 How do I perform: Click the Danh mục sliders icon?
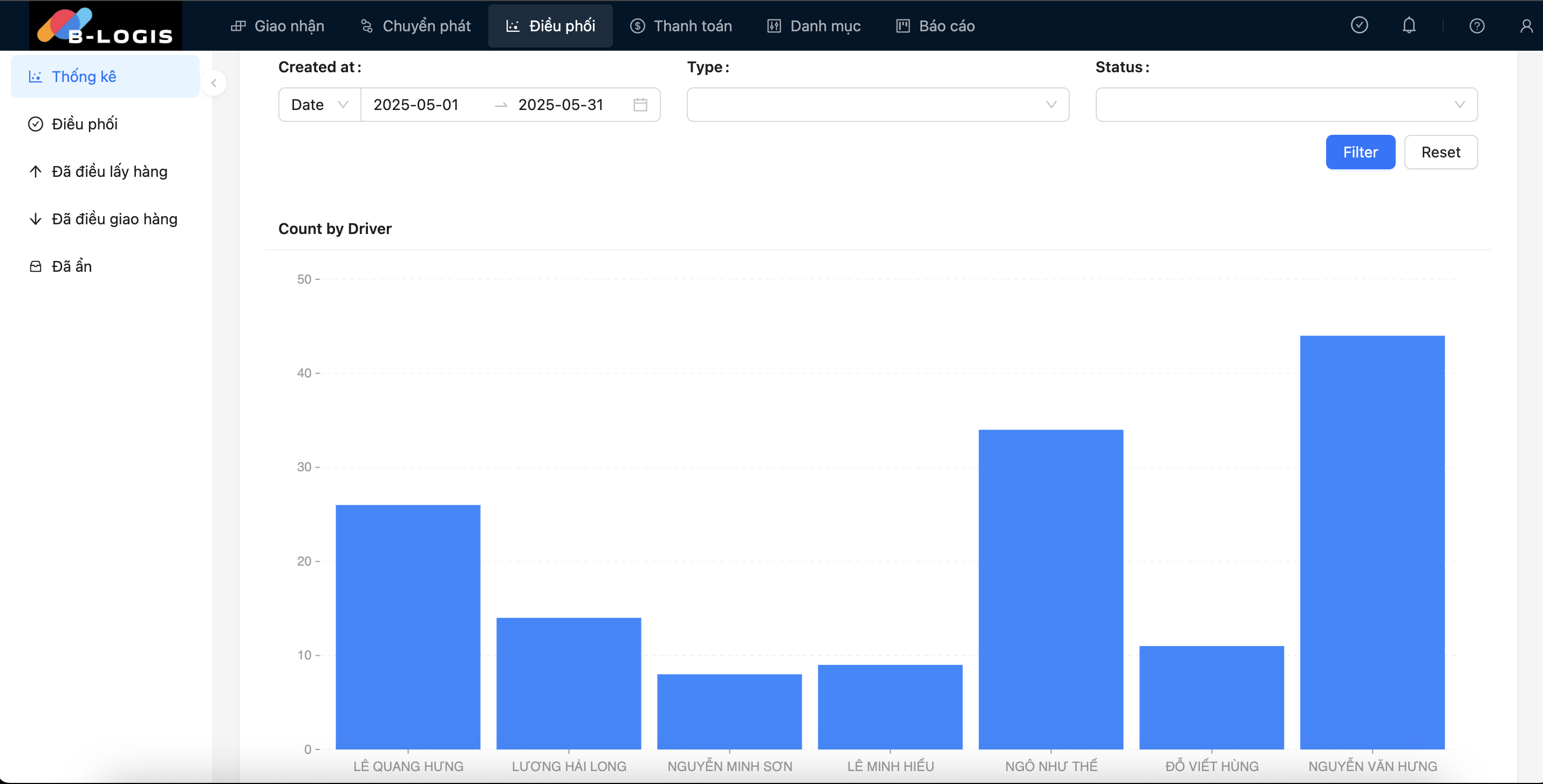pyautogui.click(x=773, y=26)
